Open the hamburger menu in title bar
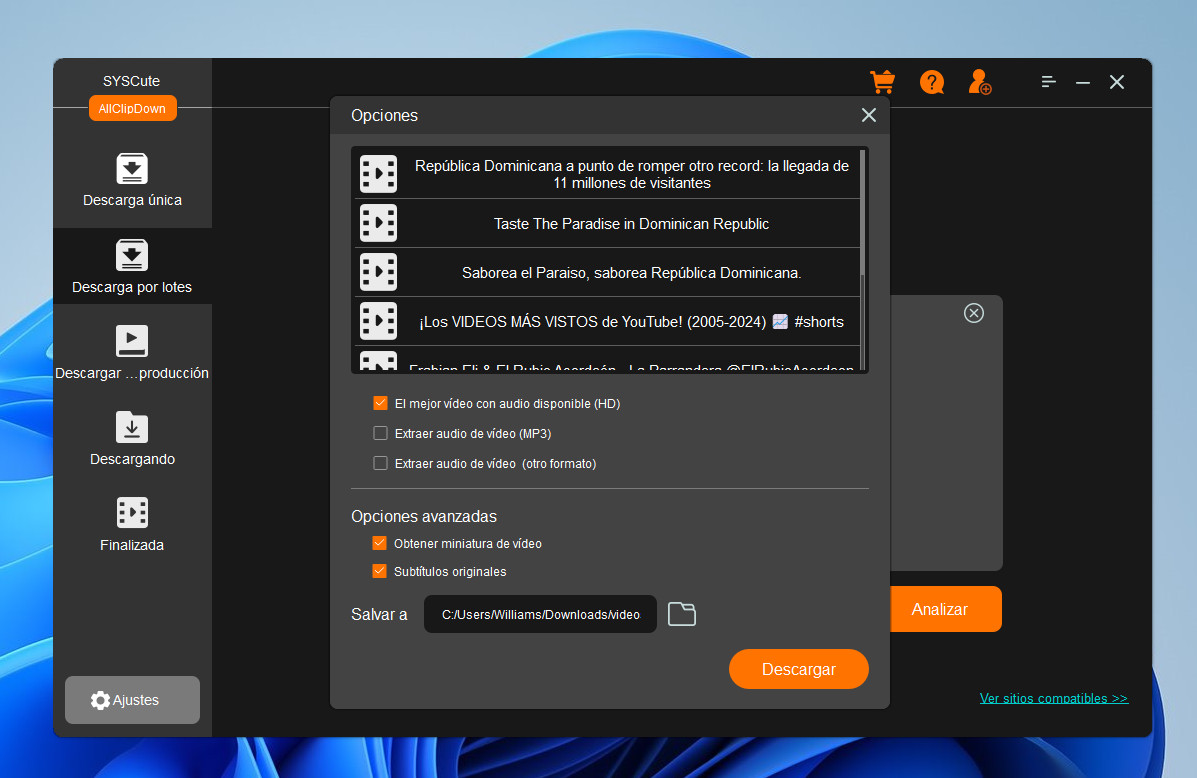 (x=1048, y=82)
